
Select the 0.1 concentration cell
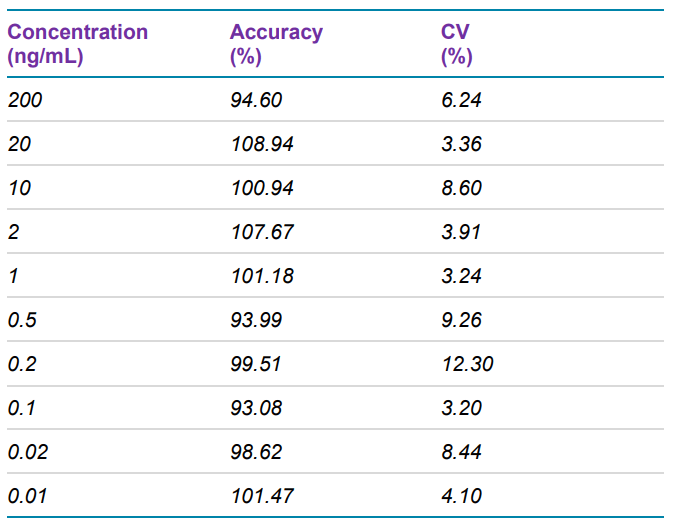21,408
